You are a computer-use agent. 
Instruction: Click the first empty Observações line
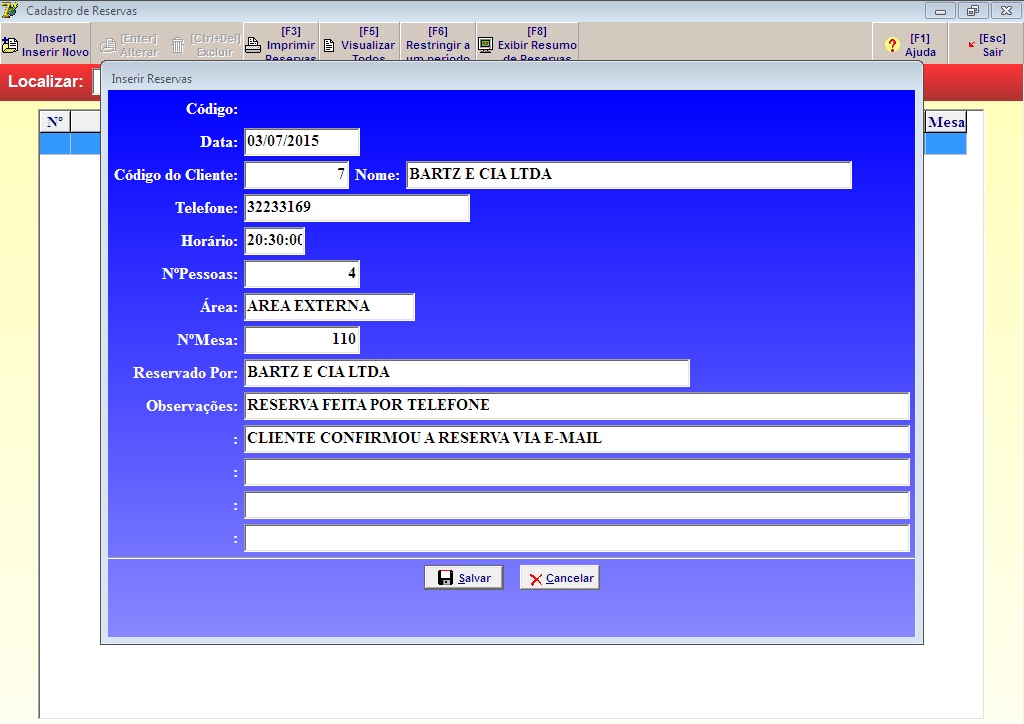click(x=576, y=472)
